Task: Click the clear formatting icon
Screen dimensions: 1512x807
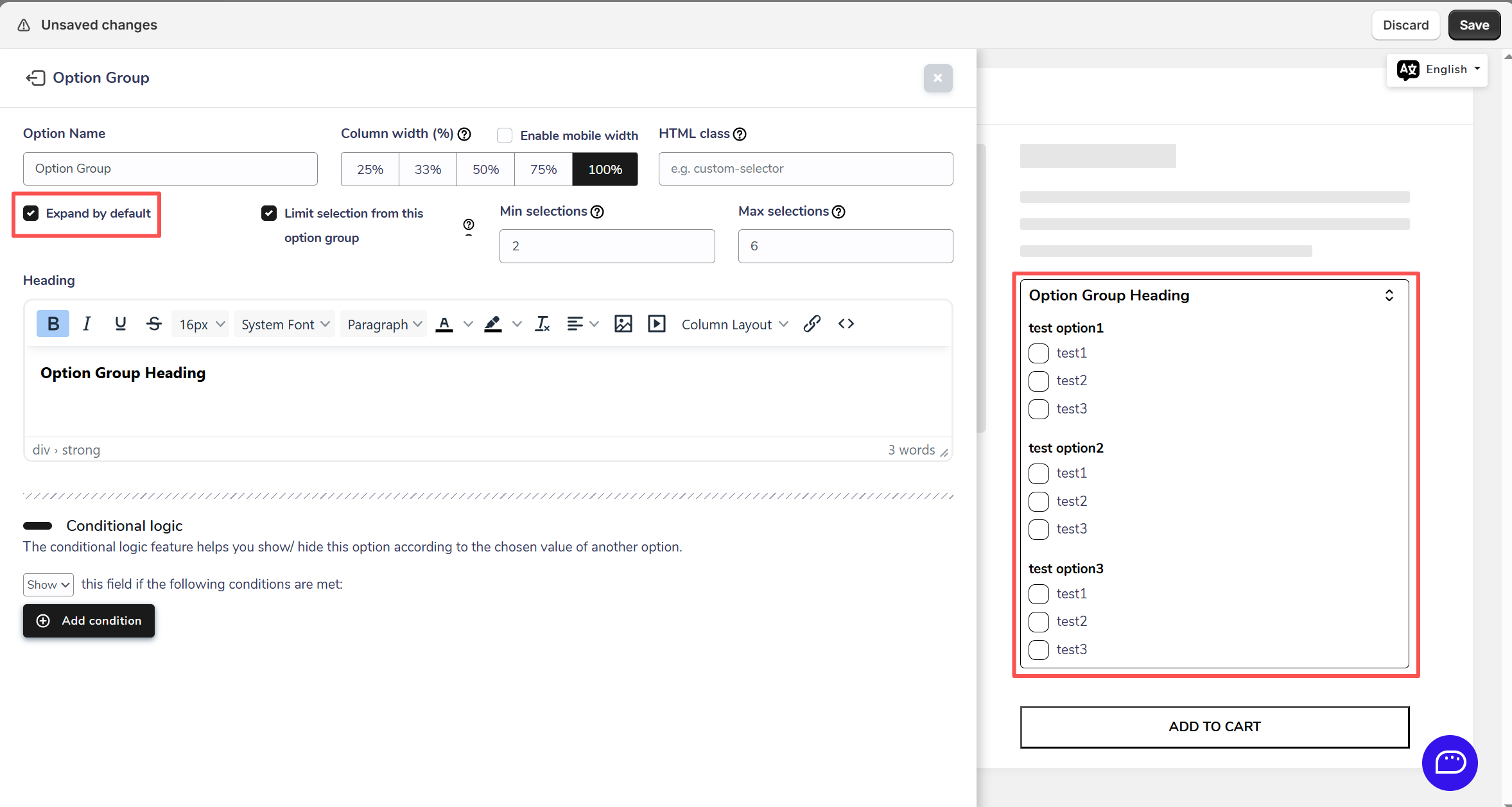Action: [543, 324]
